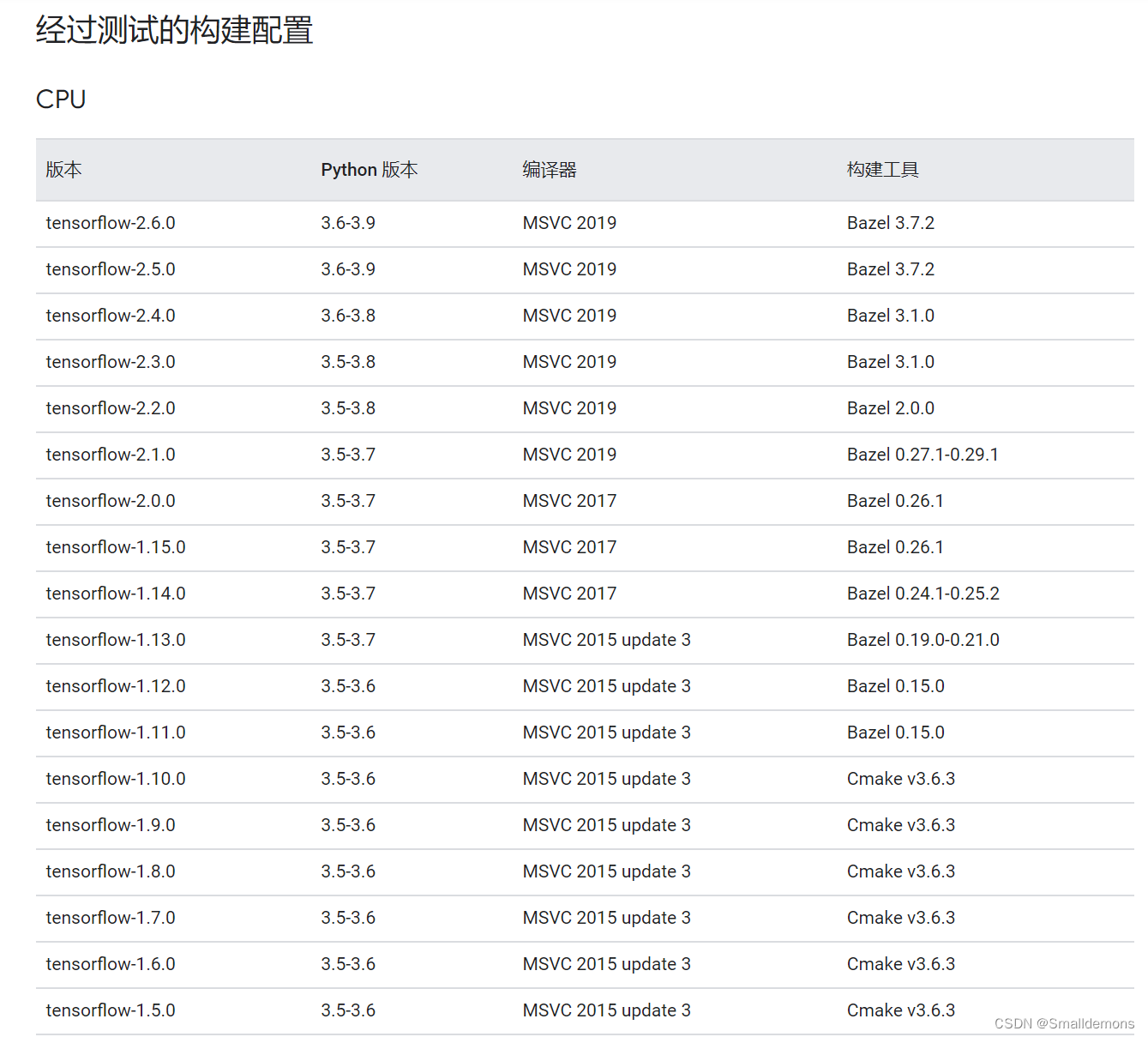
Task: Click Bazel 0.26.1 in tensorflow-1.15.0 row
Action: 895,547
